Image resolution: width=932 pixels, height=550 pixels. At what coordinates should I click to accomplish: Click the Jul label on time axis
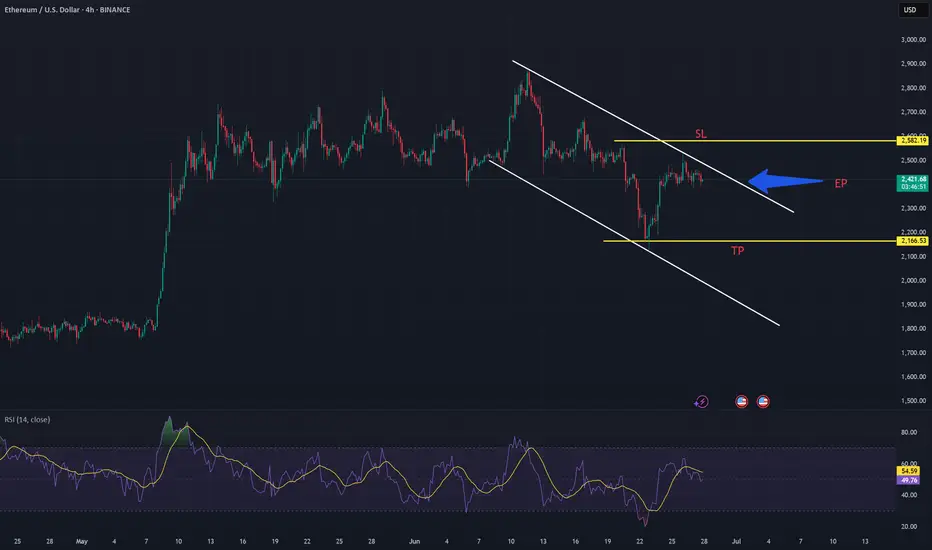tap(736, 542)
